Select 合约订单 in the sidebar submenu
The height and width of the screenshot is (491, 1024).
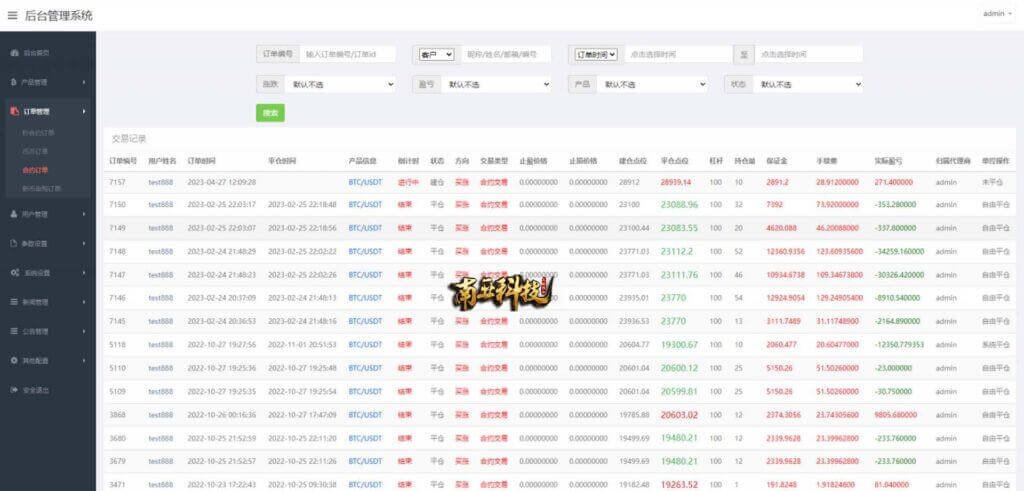pos(35,170)
